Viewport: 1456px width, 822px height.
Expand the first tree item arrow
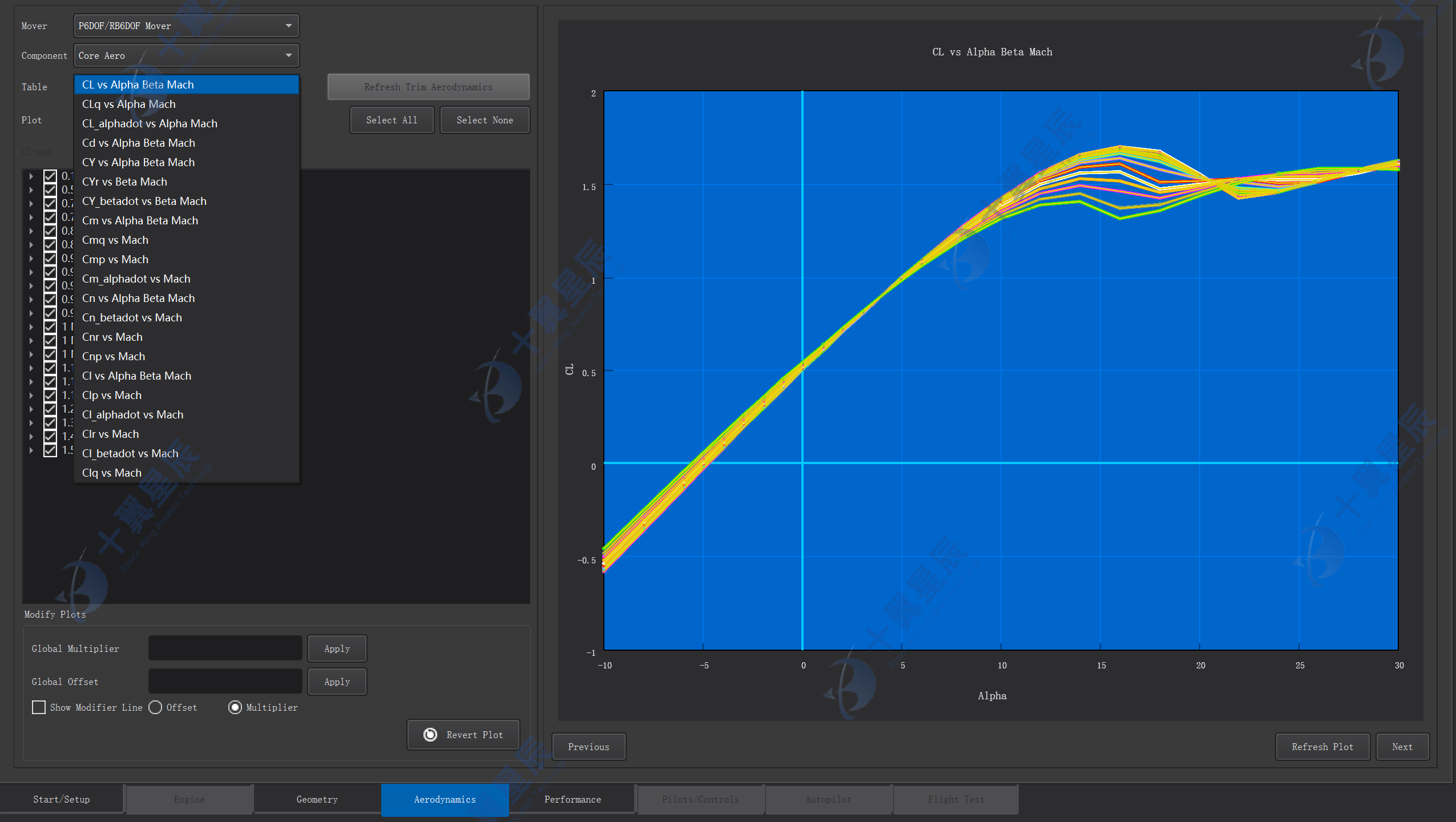coord(31,176)
